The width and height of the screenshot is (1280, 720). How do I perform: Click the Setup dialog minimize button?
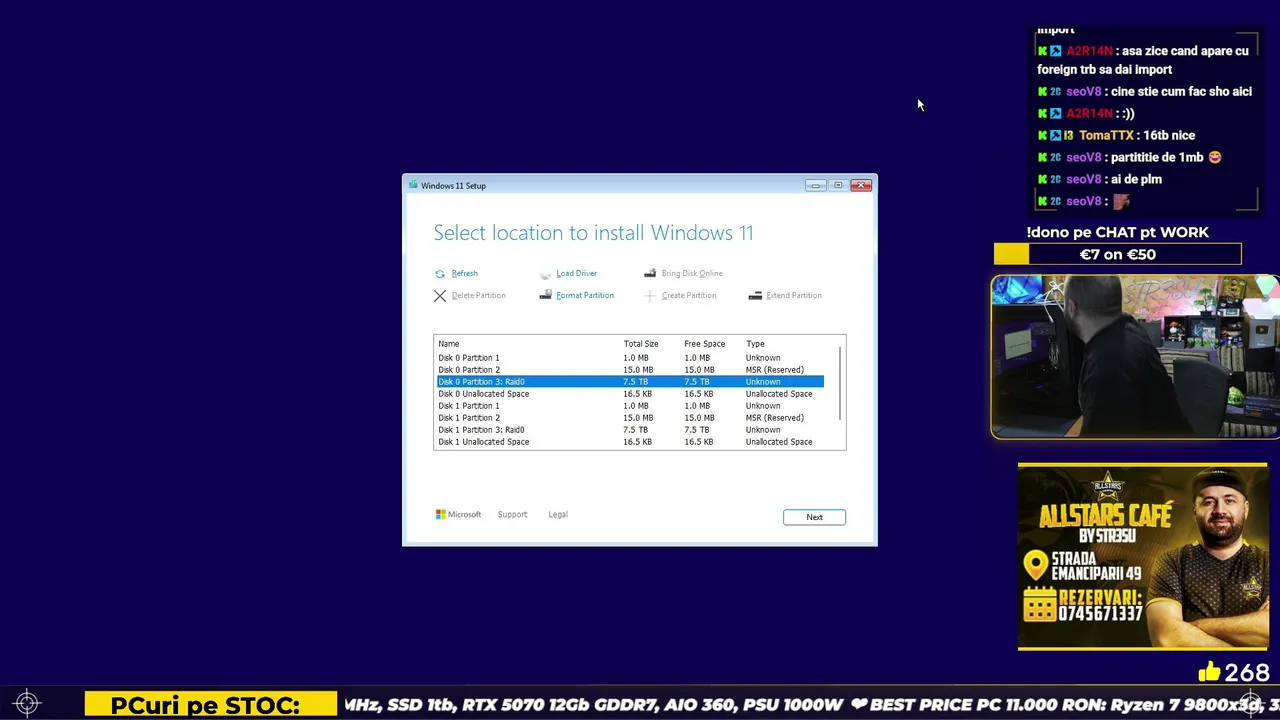816,185
